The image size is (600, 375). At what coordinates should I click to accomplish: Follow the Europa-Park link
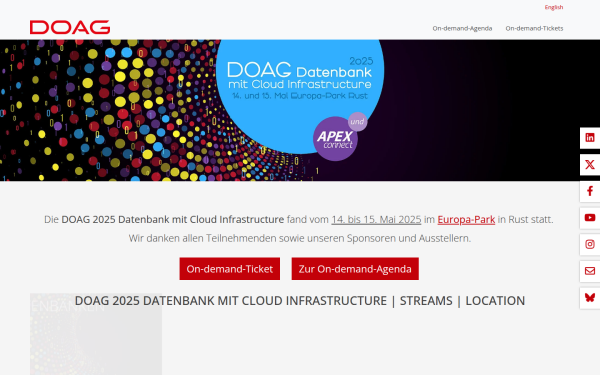coord(466,220)
